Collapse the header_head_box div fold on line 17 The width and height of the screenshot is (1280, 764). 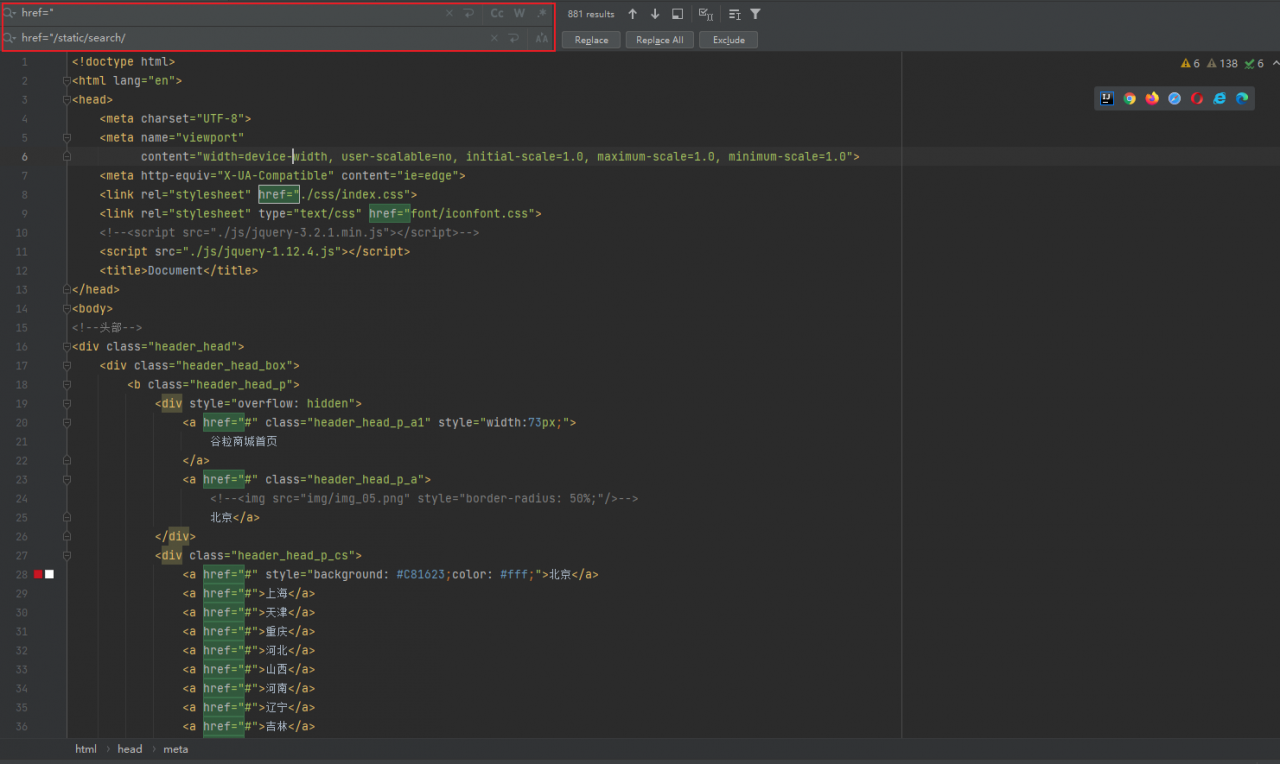point(67,366)
